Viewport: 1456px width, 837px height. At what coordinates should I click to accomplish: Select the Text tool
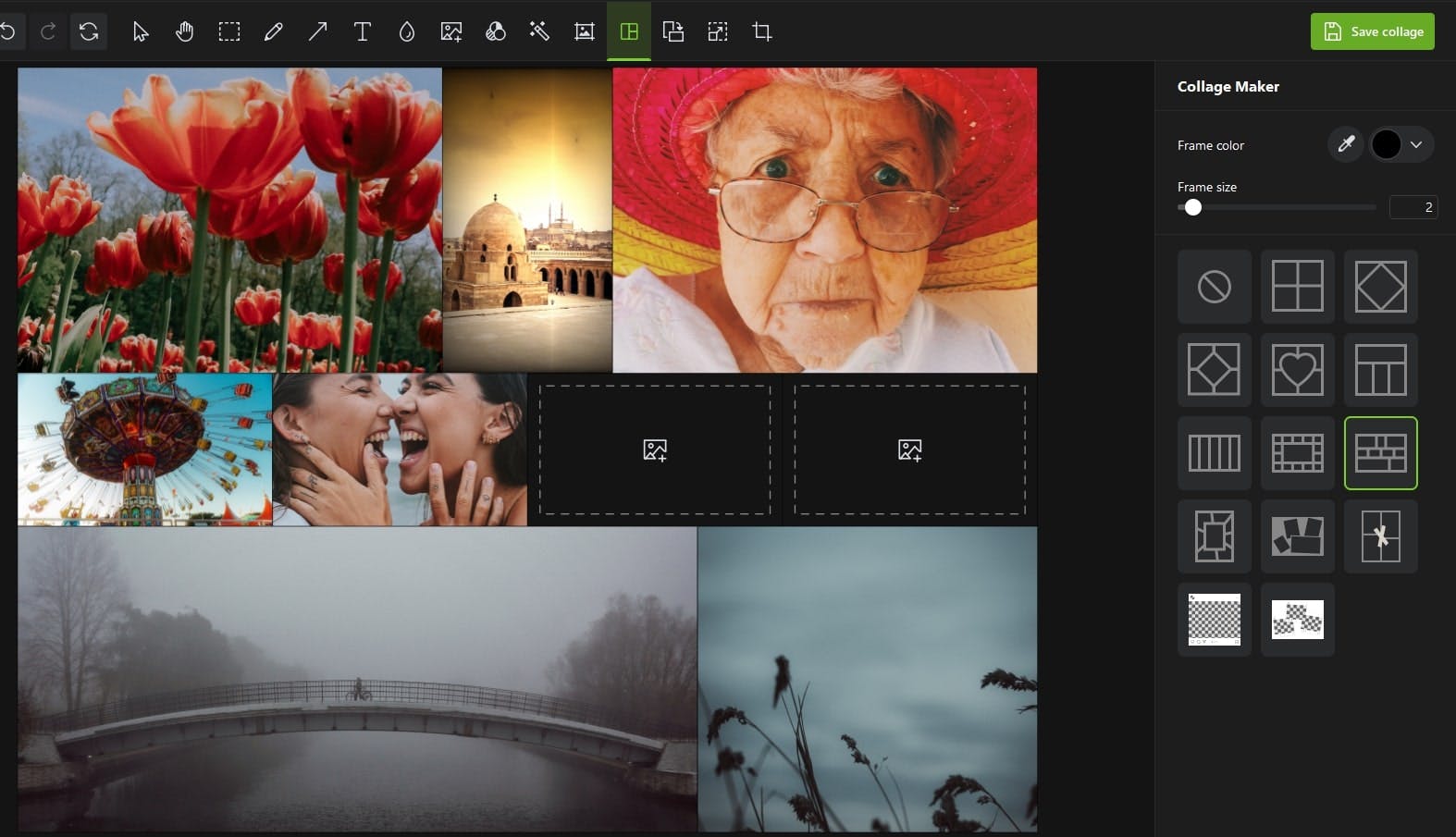point(362,32)
